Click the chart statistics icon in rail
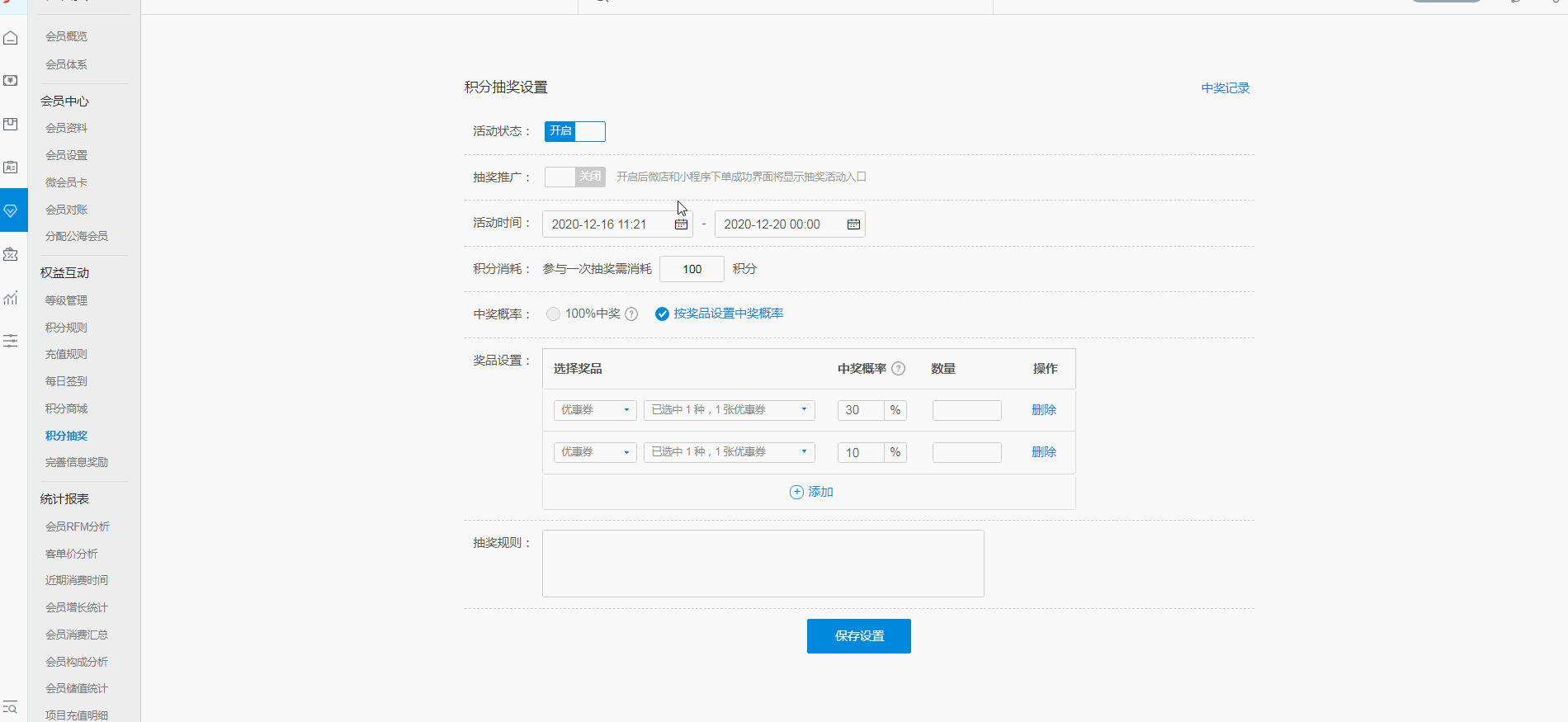 [11, 298]
